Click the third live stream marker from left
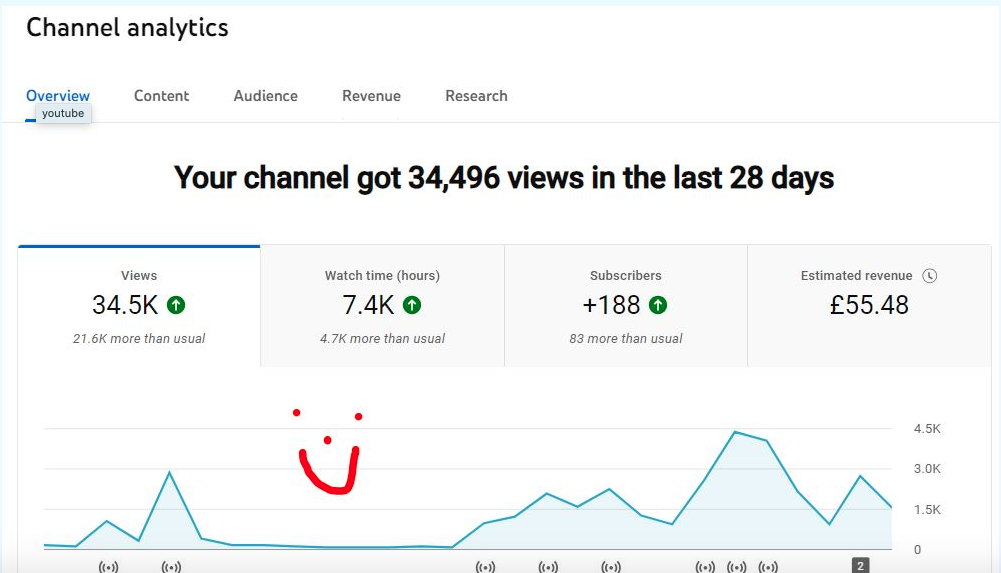This screenshot has height=573, width=1001. click(485, 567)
